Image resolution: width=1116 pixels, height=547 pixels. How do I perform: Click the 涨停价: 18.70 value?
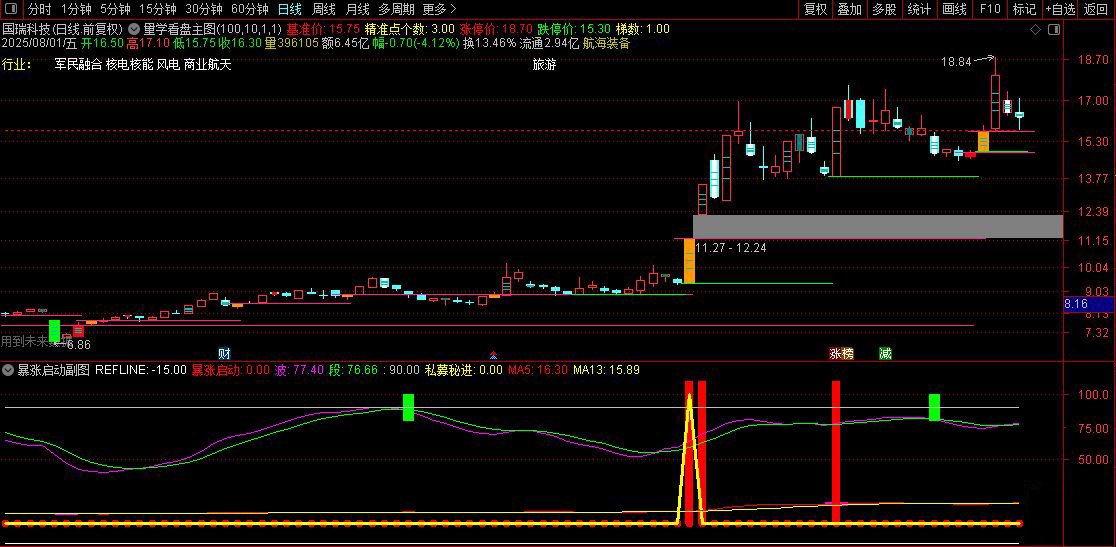click(x=495, y=29)
